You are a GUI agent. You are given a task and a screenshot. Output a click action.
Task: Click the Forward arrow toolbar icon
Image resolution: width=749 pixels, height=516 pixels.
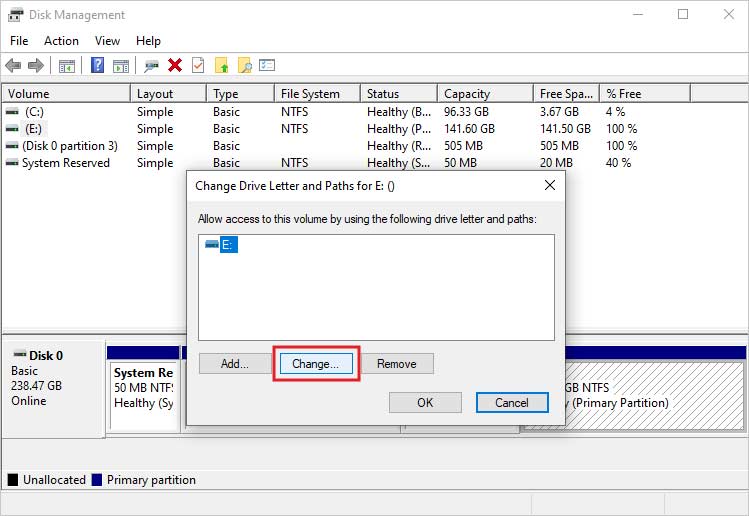click(x=36, y=65)
